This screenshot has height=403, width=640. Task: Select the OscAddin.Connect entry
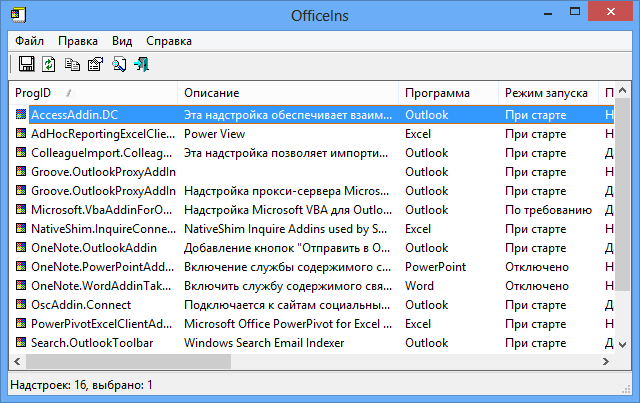[x=81, y=305]
